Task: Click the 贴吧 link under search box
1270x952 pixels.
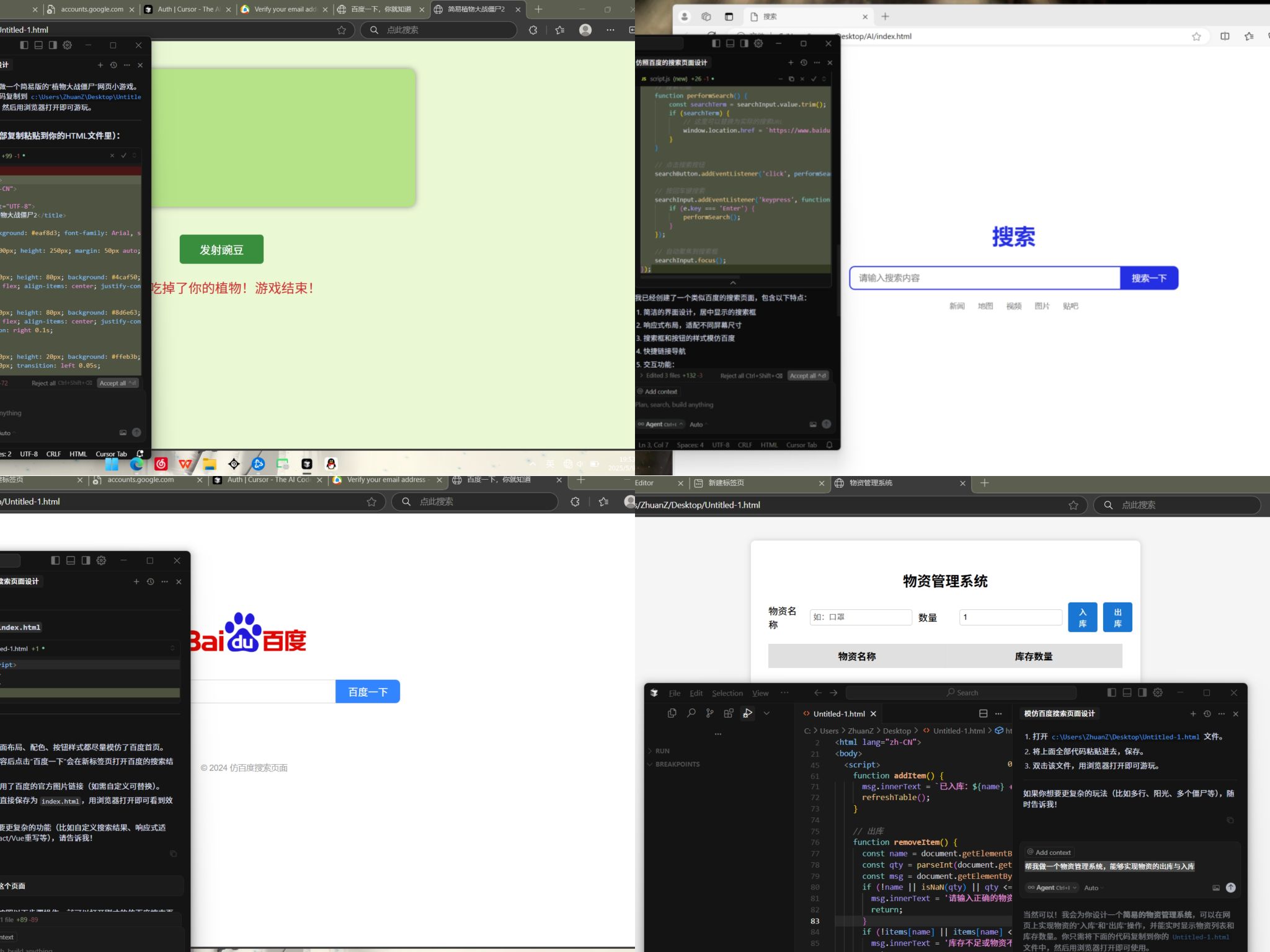Action: pyautogui.click(x=1070, y=306)
